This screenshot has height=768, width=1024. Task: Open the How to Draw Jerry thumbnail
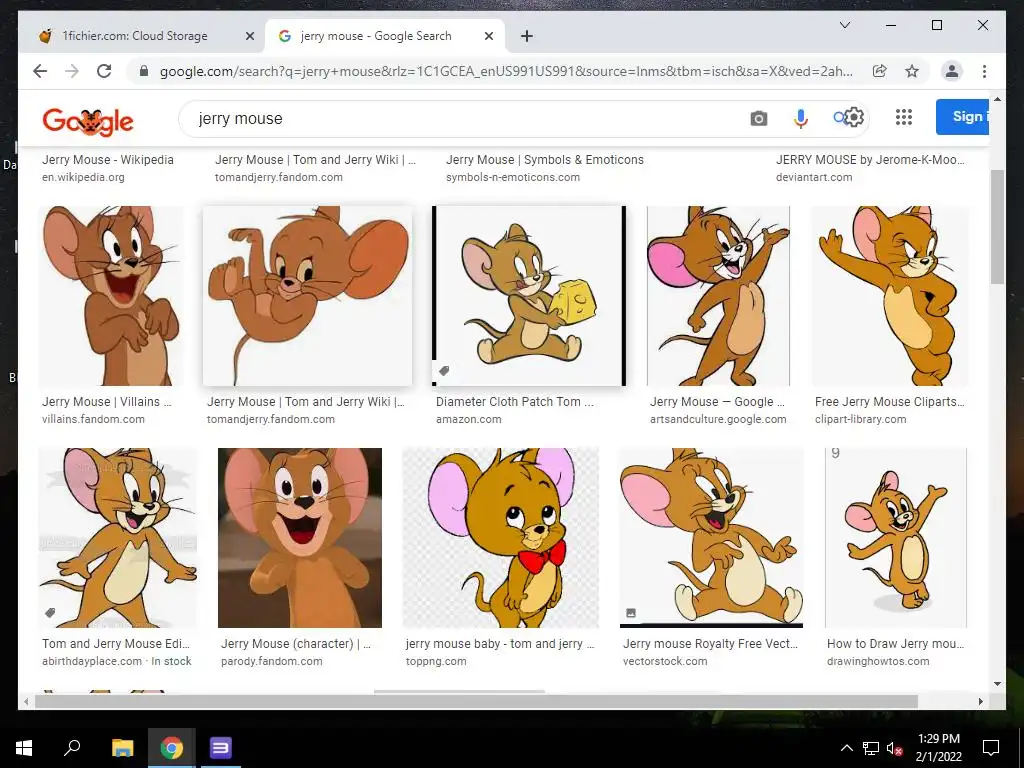coord(895,537)
